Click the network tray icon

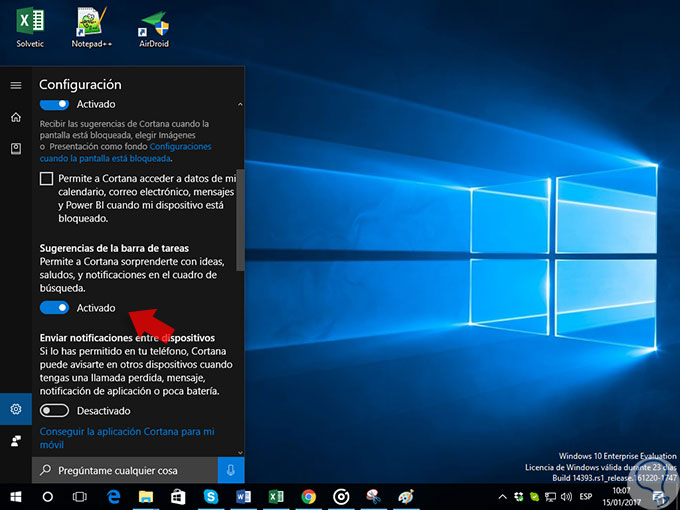tap(550, 497)
